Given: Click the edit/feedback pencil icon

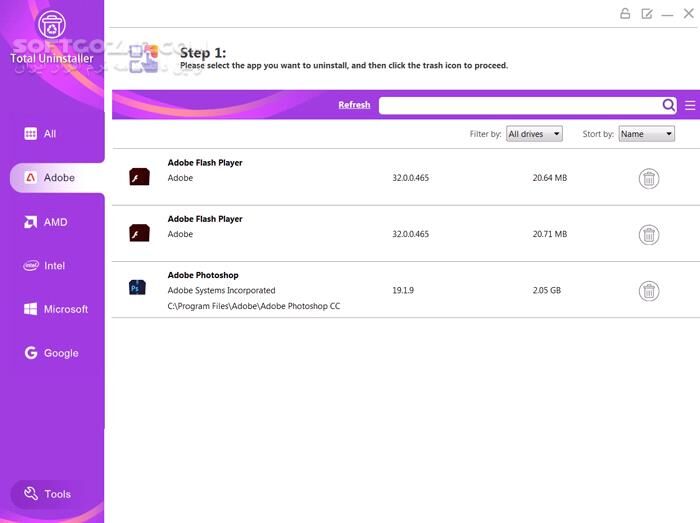Looking at the screenshot, I should pyautogui.click(x=646, y=14).
